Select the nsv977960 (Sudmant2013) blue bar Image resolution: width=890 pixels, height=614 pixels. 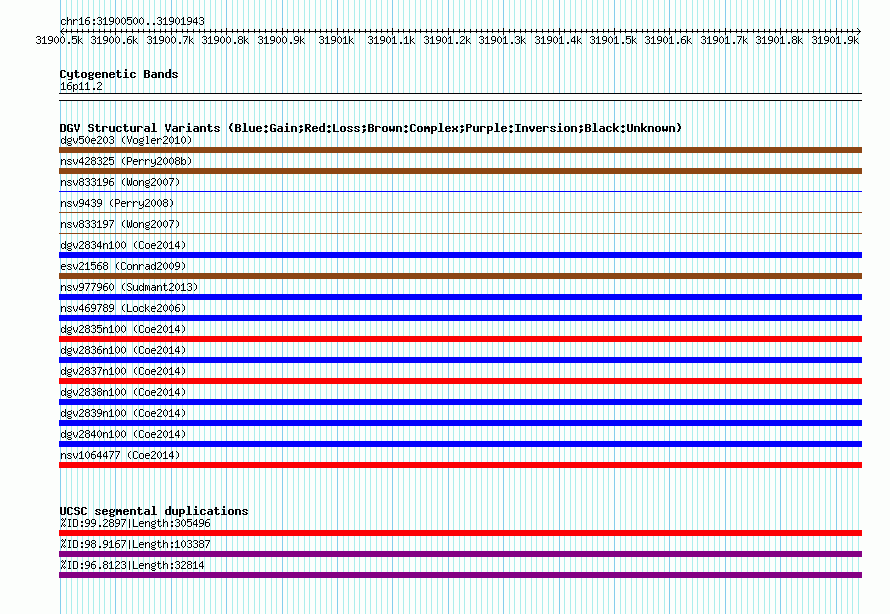point(460,297)
